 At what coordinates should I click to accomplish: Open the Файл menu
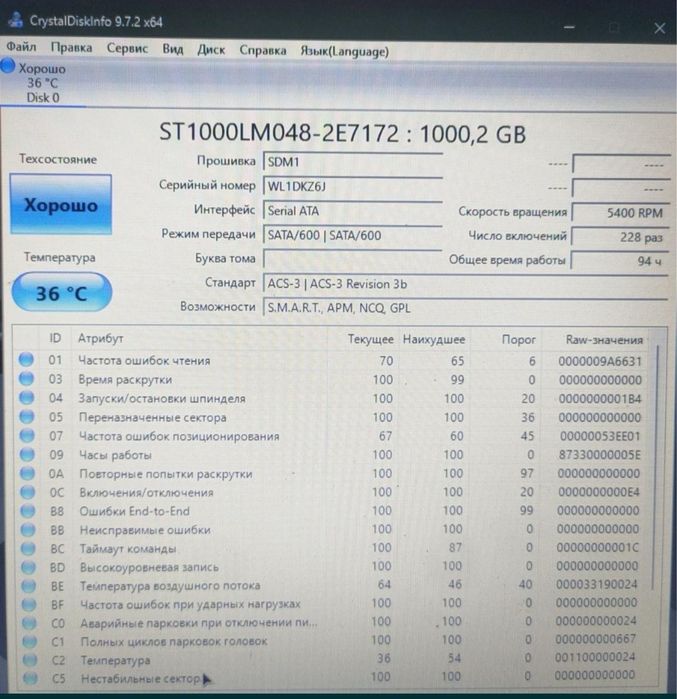(21, 46)
